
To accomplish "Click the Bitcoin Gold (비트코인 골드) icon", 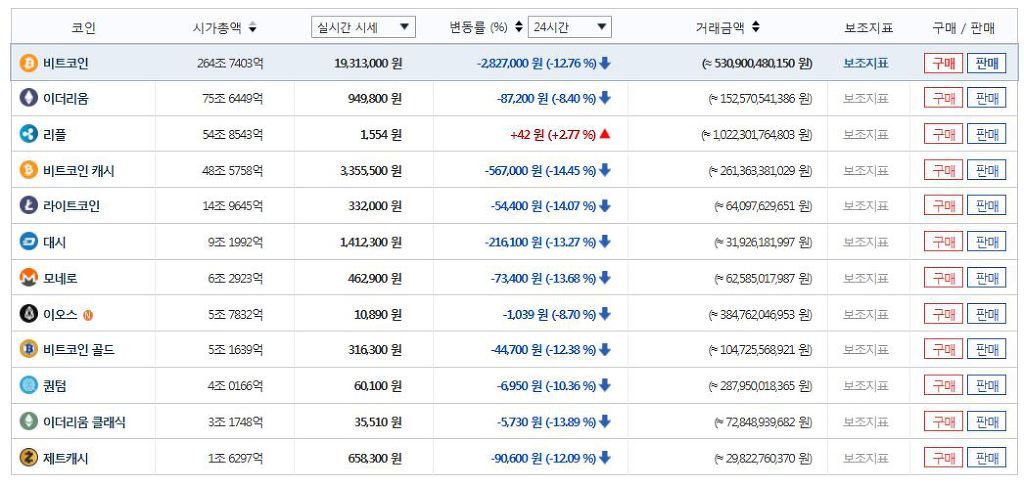I will [x=29, y=350].
